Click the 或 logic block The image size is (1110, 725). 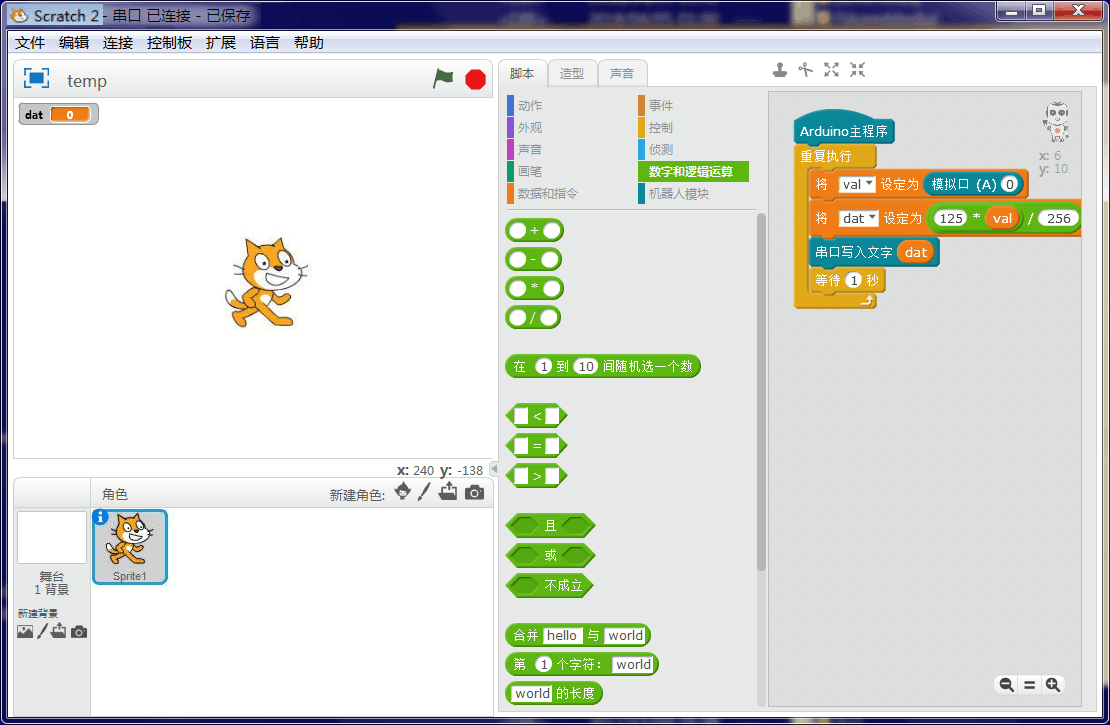(x=550, y=555)
